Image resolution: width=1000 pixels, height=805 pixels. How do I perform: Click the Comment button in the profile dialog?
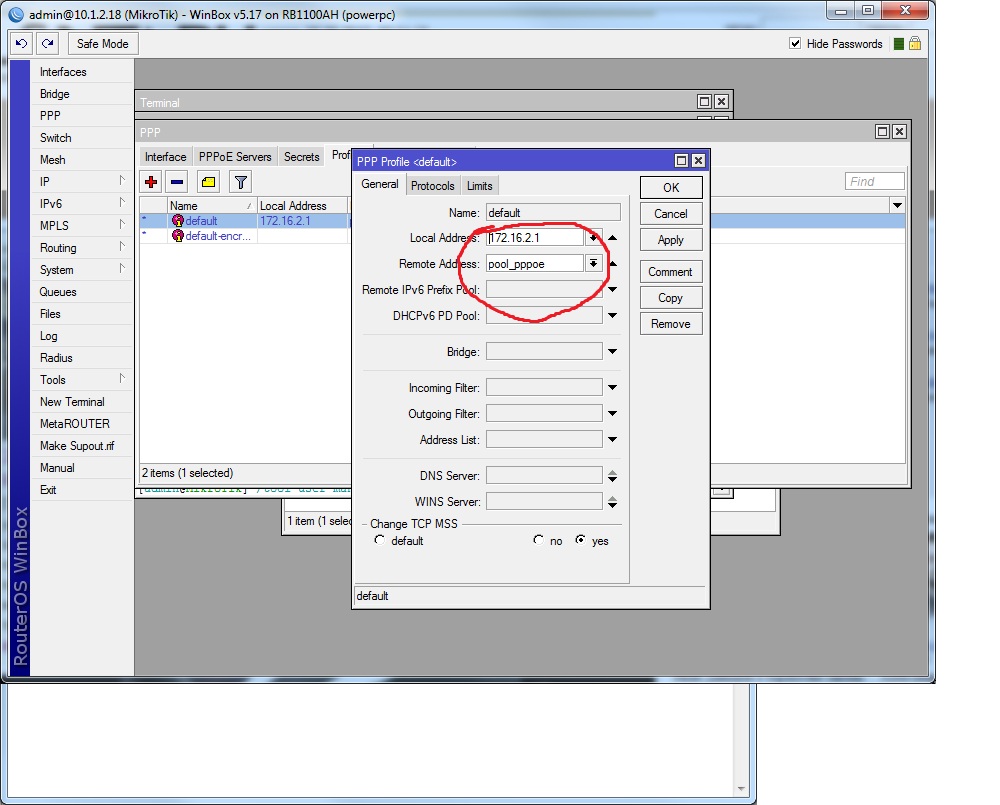[x=671, y=272]
